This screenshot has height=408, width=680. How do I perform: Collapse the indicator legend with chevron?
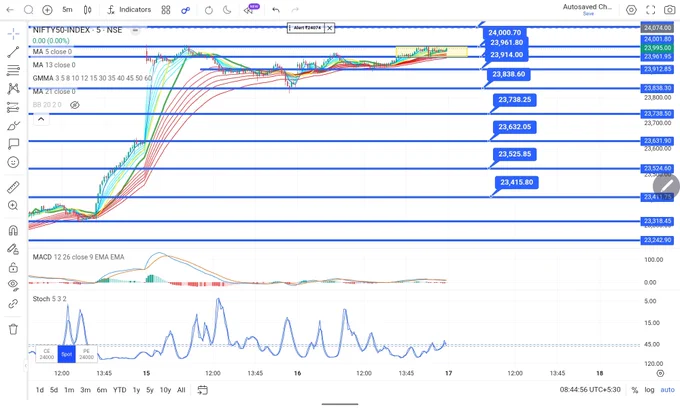tap(41, 119)
